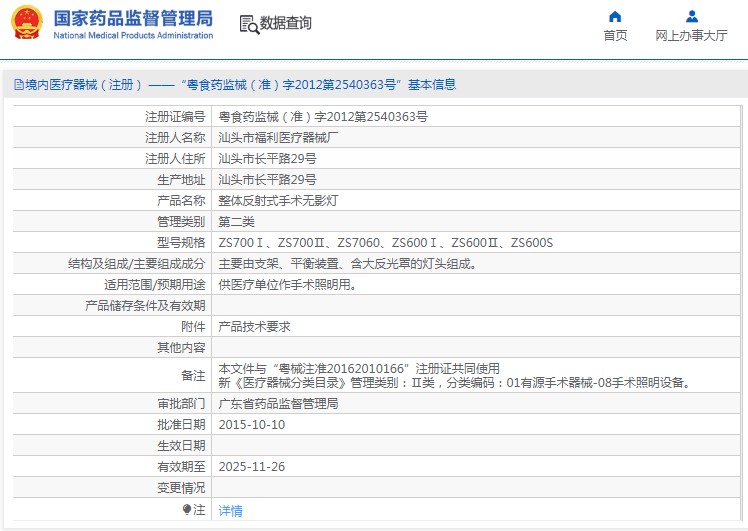Open the 数据查询 search icon
The width and height of the screenshot is (748, 531).
(x=249, y=24)
